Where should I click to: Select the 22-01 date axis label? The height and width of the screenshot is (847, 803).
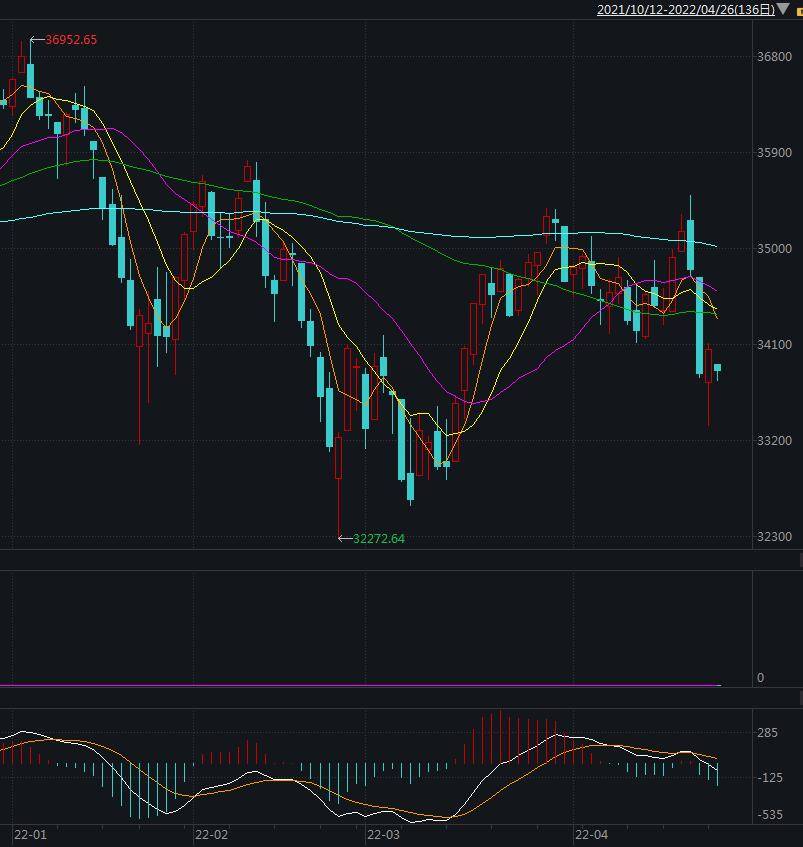point(30,834)
